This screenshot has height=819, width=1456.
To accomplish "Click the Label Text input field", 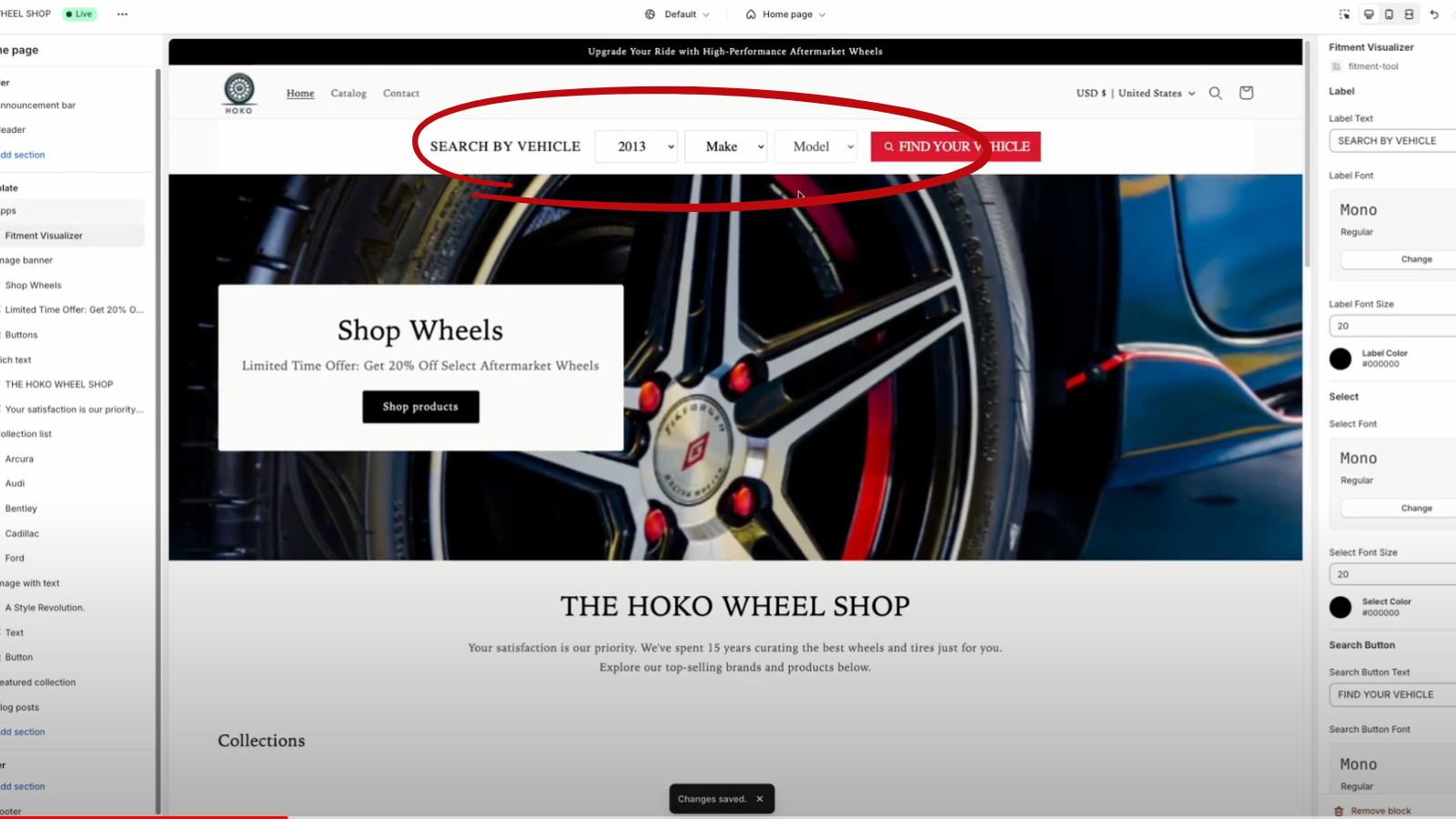I will click(x=1392, y=141).
